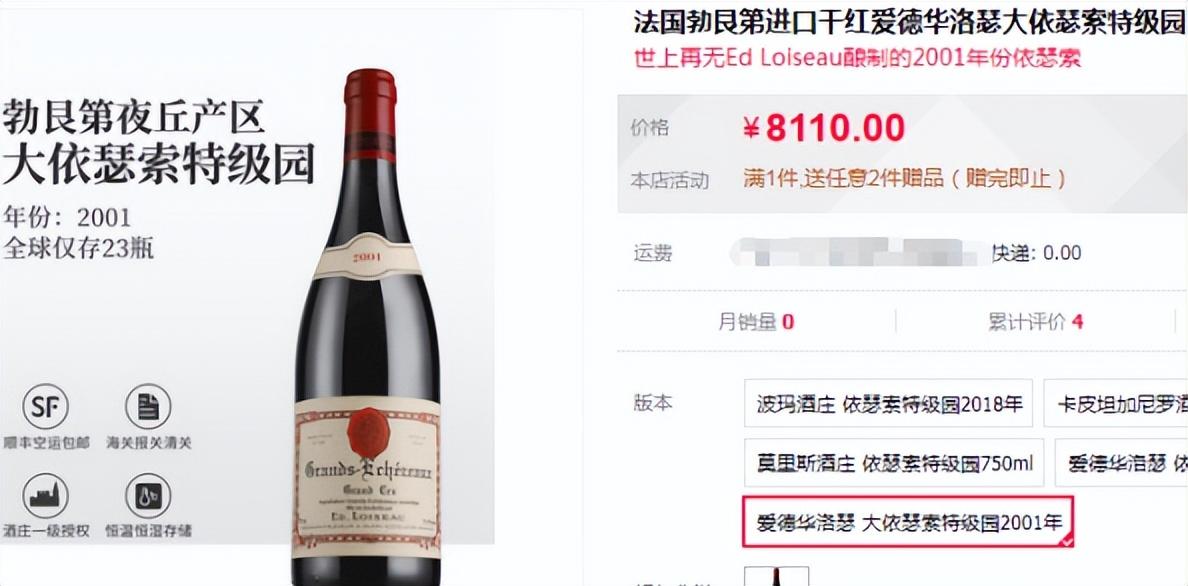This screenshot has width=1188, height=586.
Task: Click the red wax seal on the label
Action: point(368,433)
